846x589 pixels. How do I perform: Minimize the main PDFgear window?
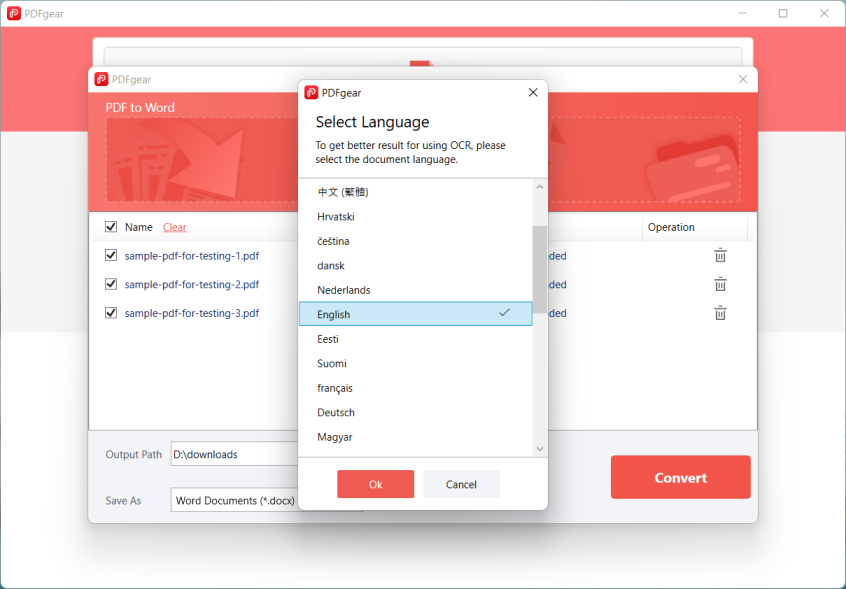[742, 13]
